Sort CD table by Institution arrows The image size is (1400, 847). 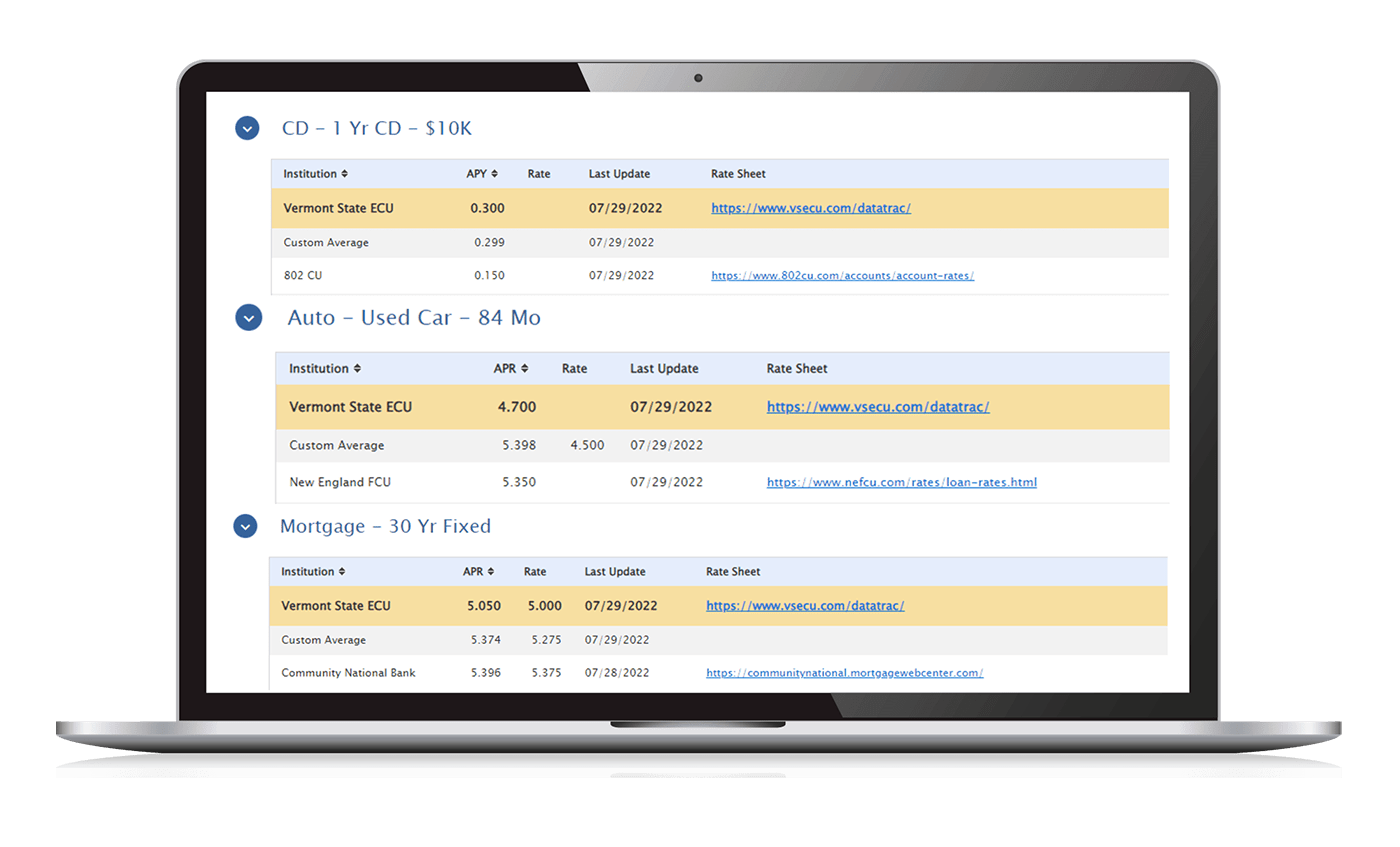click(345, 174)
